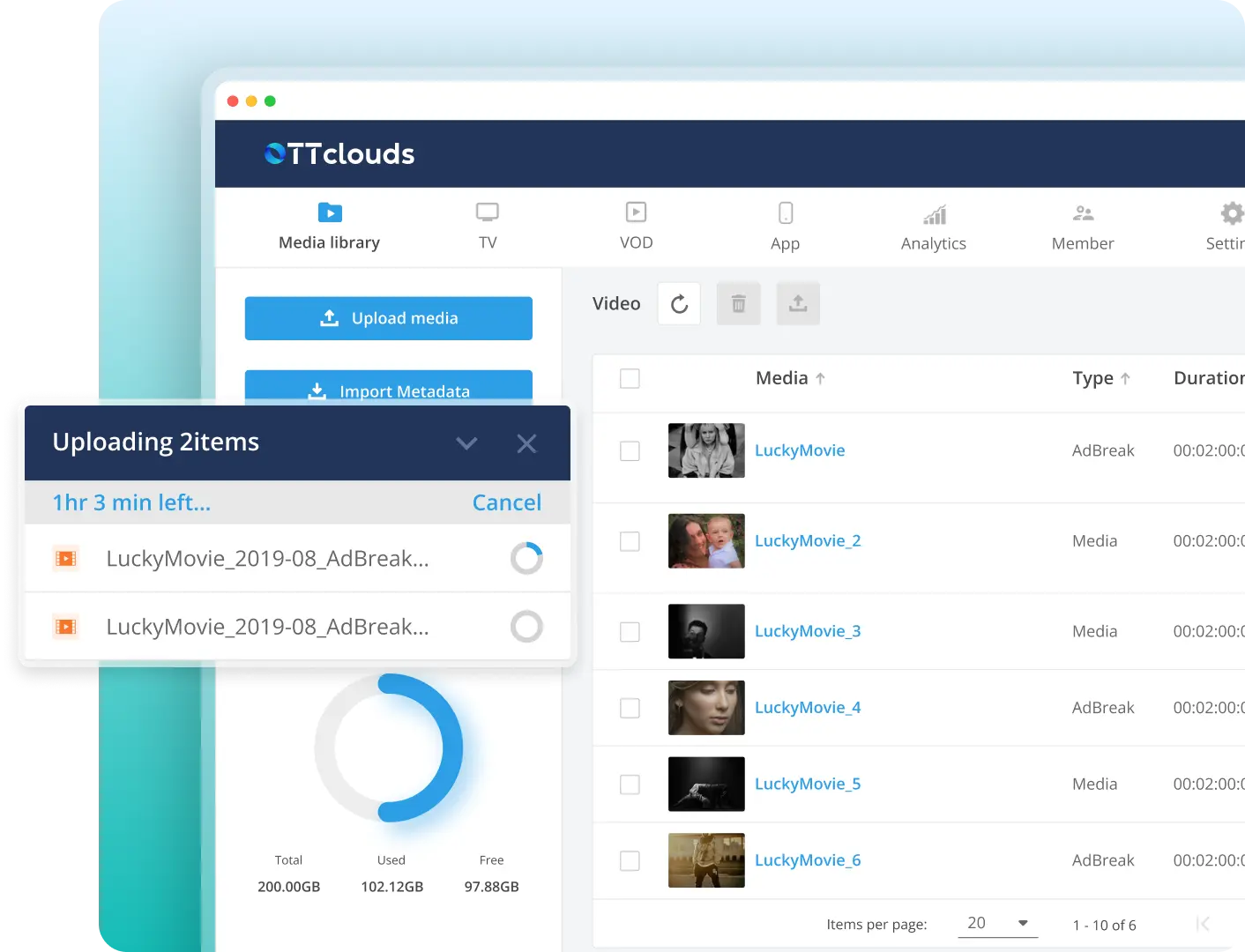Click the delete (trash) toolbar icon
The height and width of the screenshot is (952, 1245).
coord(738,303)
